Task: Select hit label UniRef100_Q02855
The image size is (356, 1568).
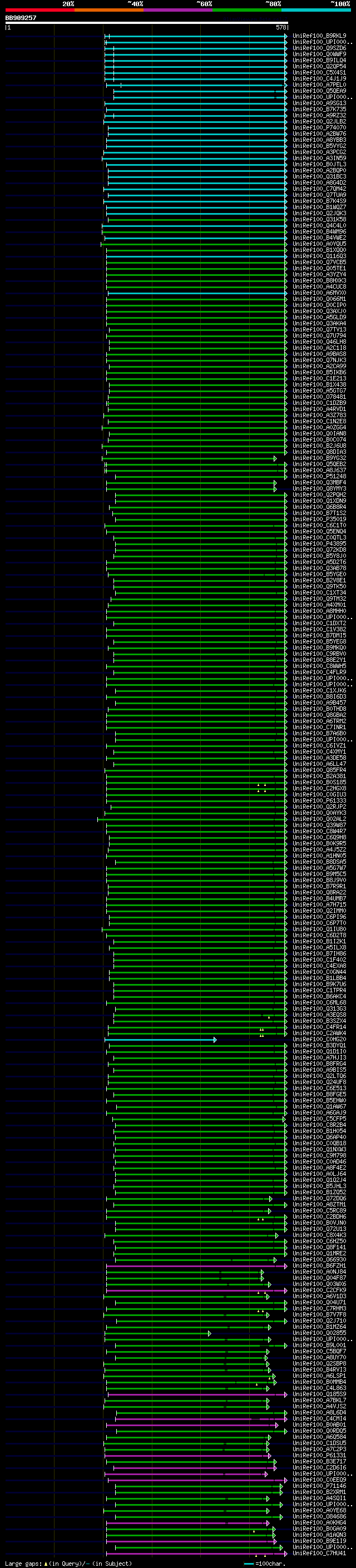Action: coord(319,1333)
